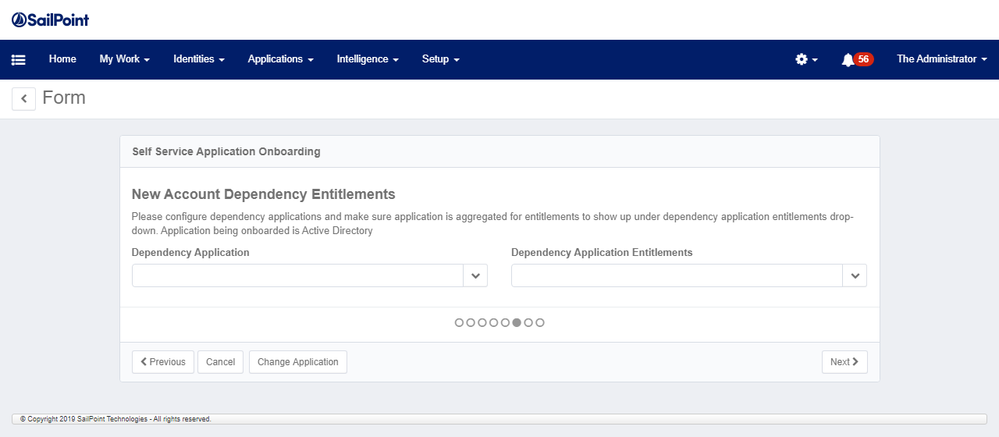This screenshot has height=437, width=999.
Task: Click inside the Dependency Application text field
Action: [297, 276]
